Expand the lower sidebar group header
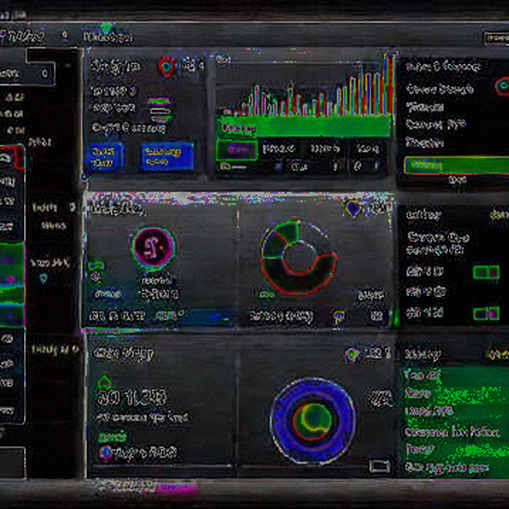Image resolution: width=509 pixels, height=509 pixels. point(54,349)
